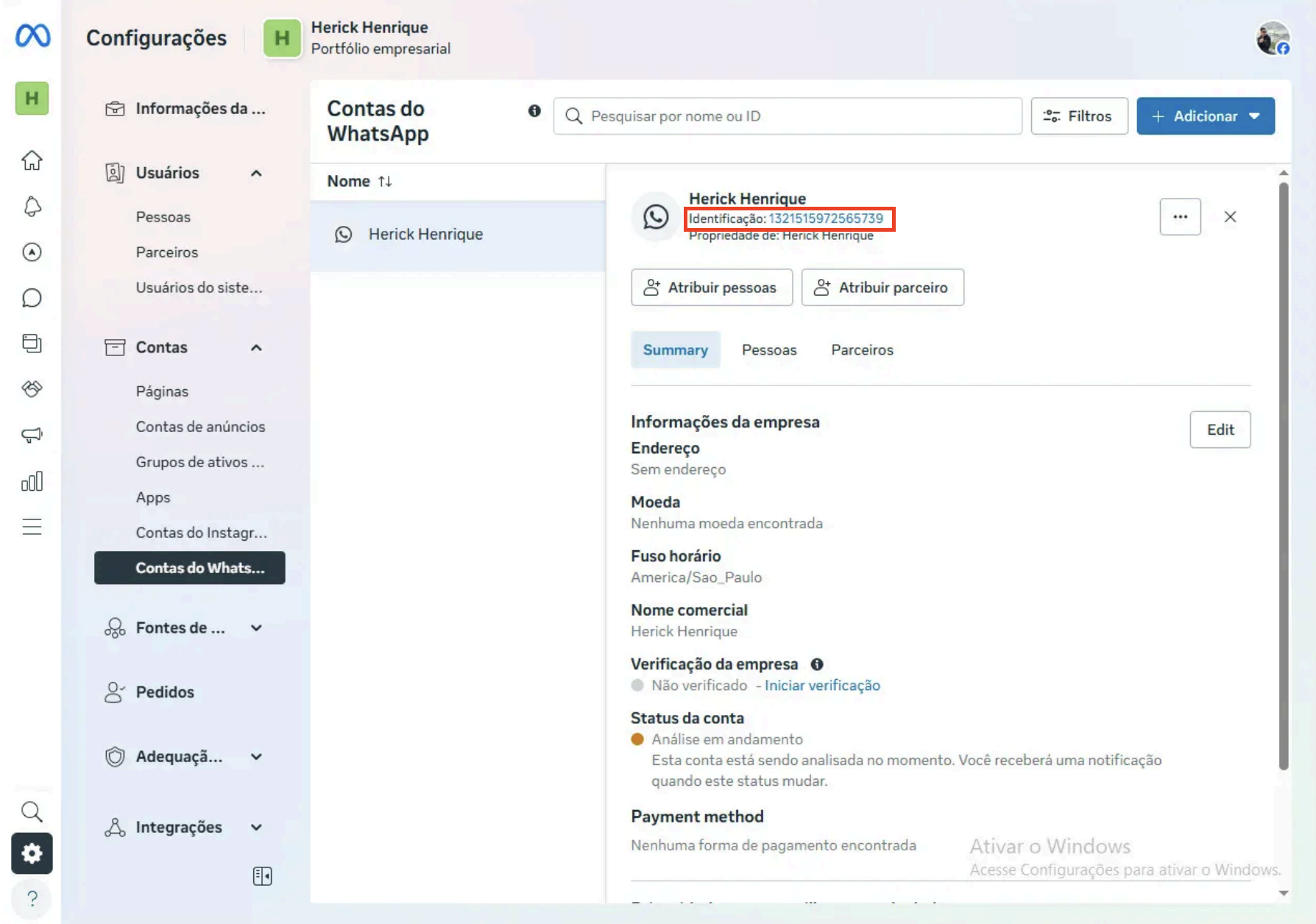Collapse the Usuários section
Image resolution: width=1316 pixels, height=924 pixels.
[256, 173]
